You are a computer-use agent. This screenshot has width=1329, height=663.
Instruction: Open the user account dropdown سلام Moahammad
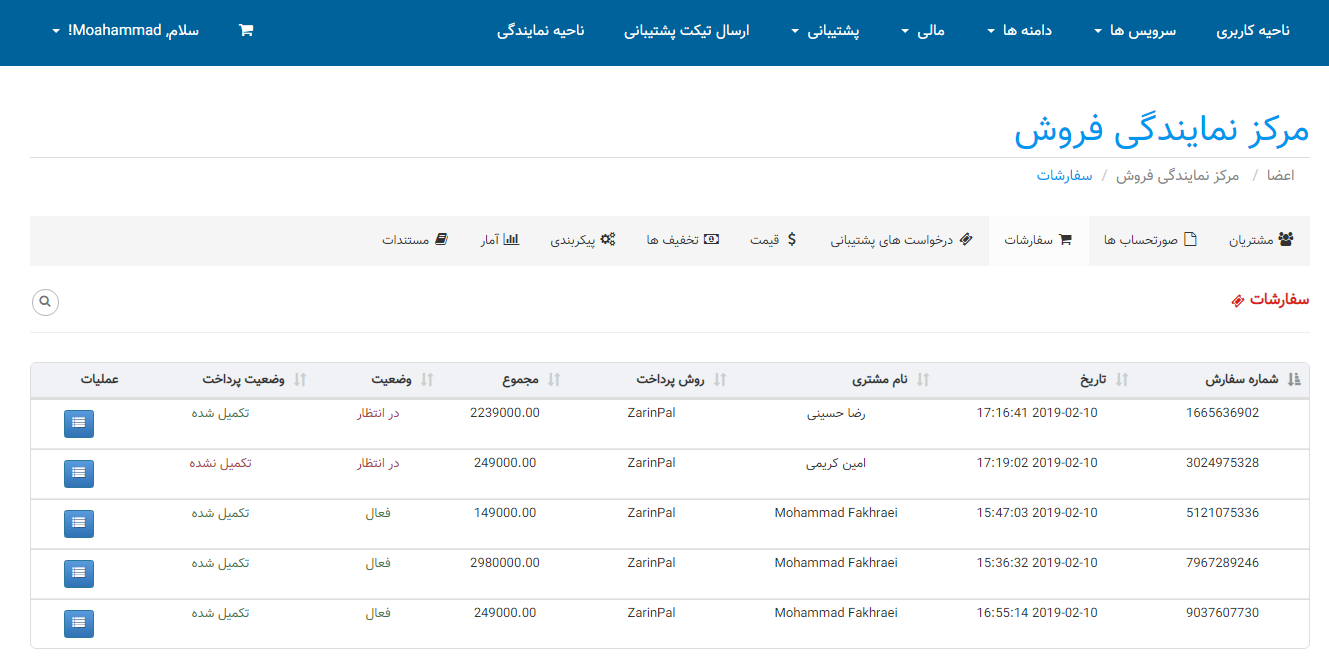[x=125, y=30]
